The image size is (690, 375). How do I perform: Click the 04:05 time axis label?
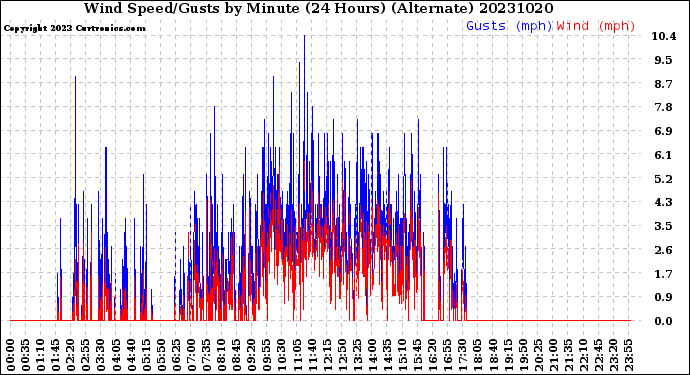pos(116,354)
